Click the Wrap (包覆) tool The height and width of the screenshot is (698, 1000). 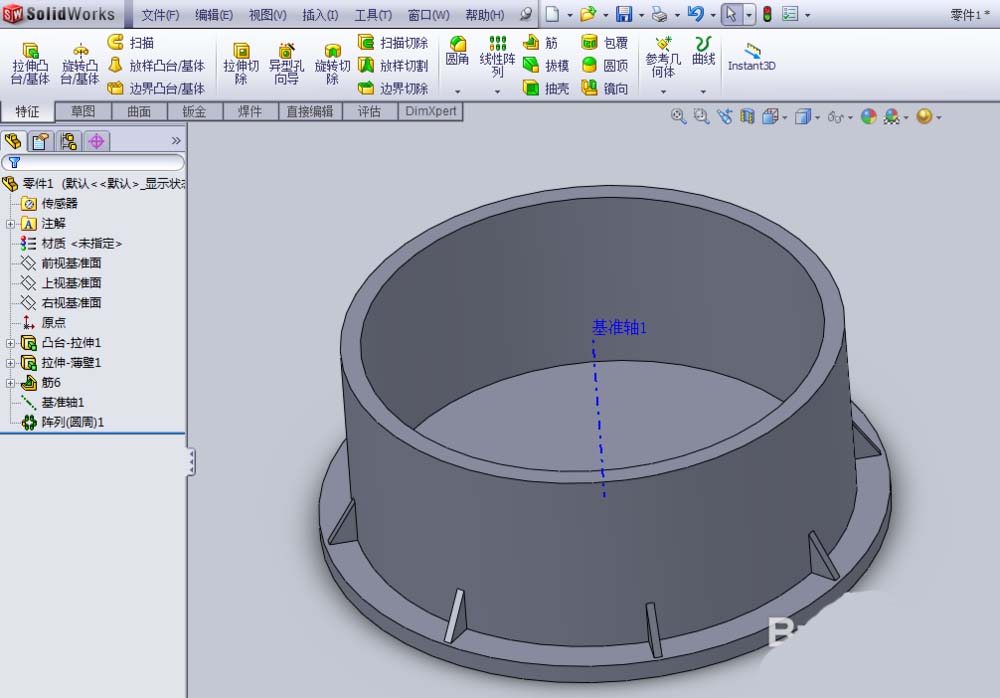point(605,43)
